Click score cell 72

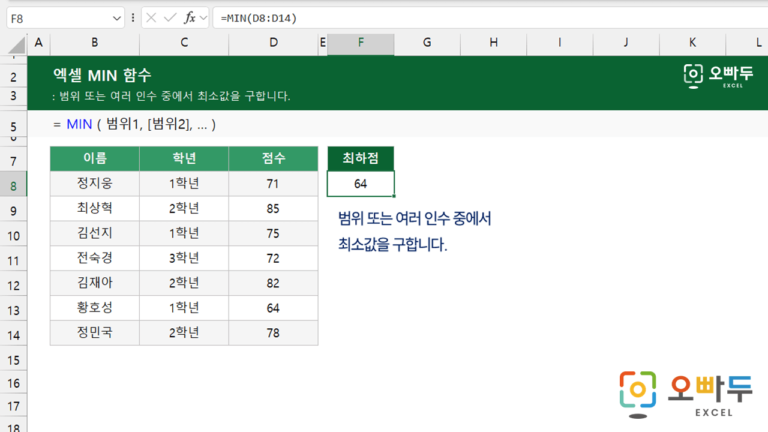pos(273,258)
